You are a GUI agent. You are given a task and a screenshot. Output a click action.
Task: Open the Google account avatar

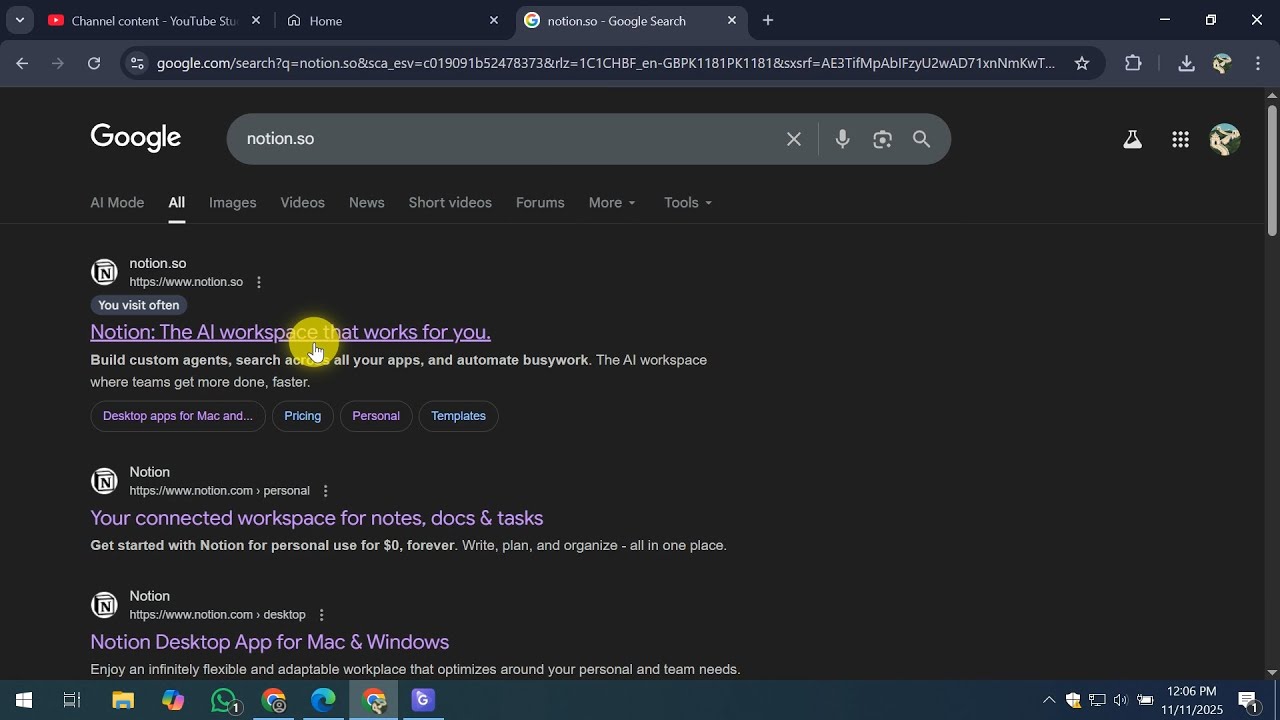[1224, 140]
